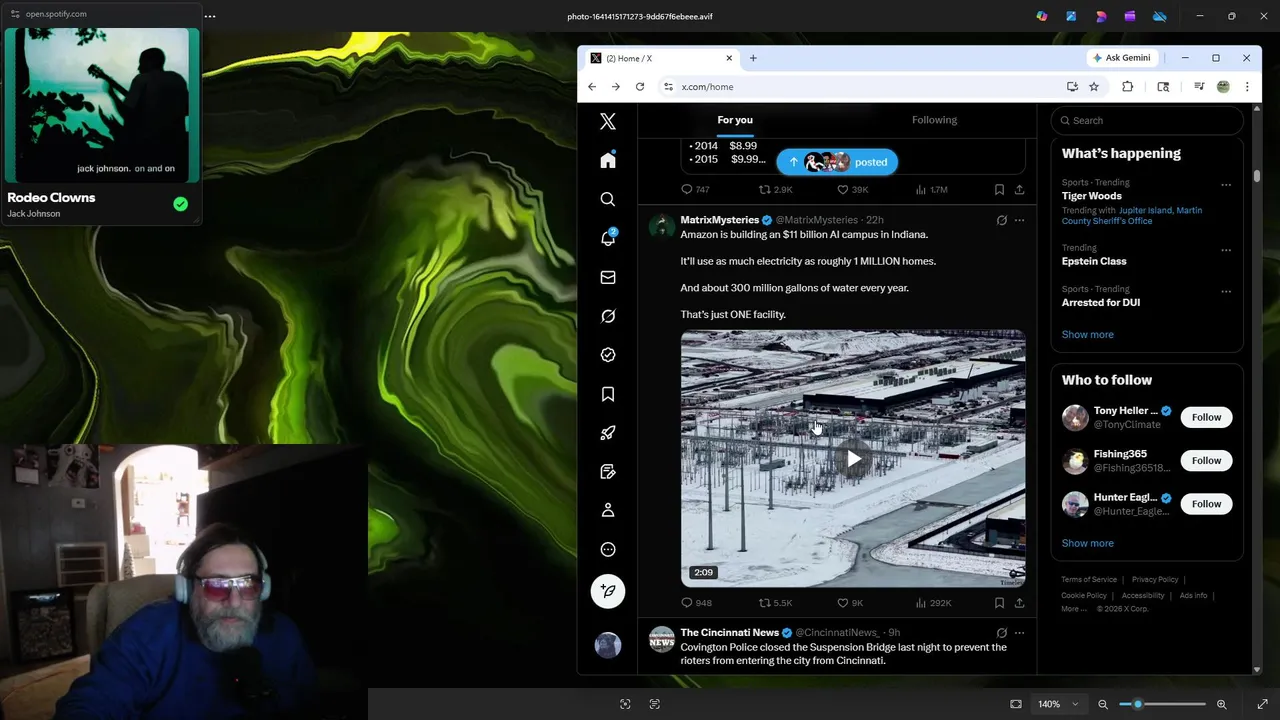Open a new Chrome tab
The image size is (1280, 720).
[x=753, y=58]
